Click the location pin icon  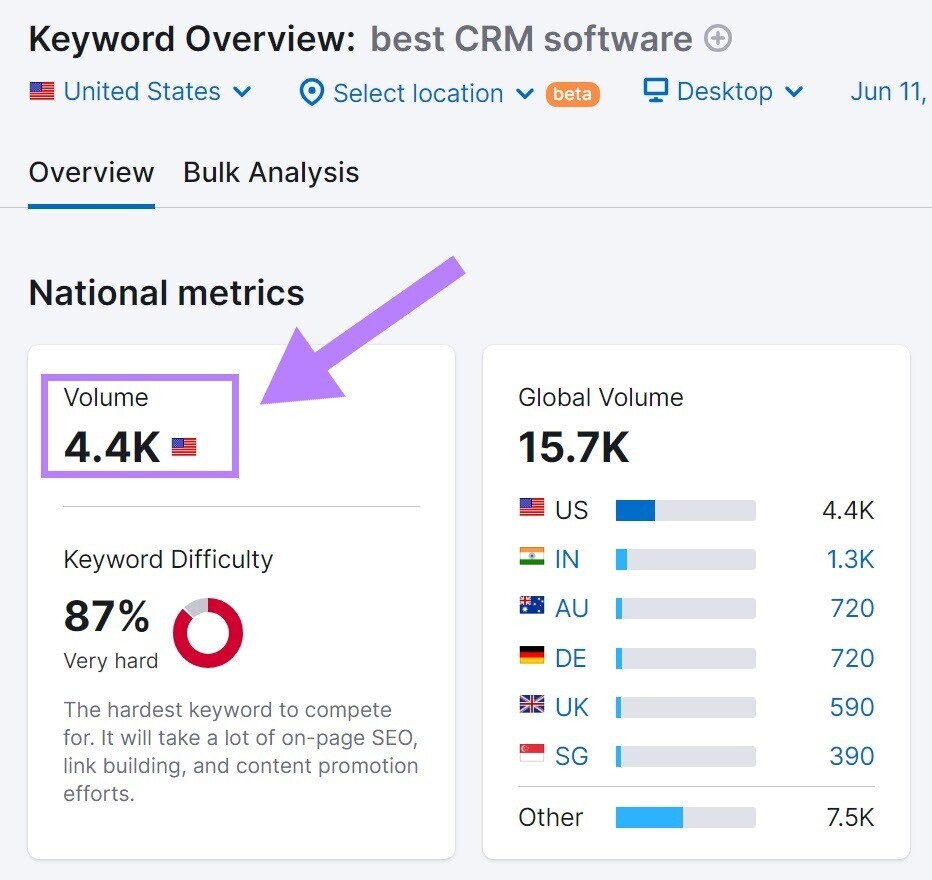(311, 93)
